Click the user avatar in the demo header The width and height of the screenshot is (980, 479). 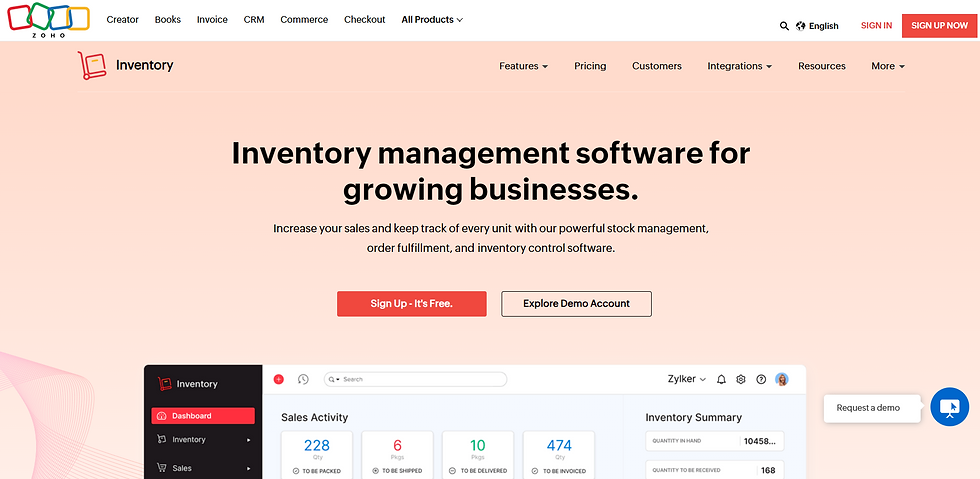(x=781, y=379)
